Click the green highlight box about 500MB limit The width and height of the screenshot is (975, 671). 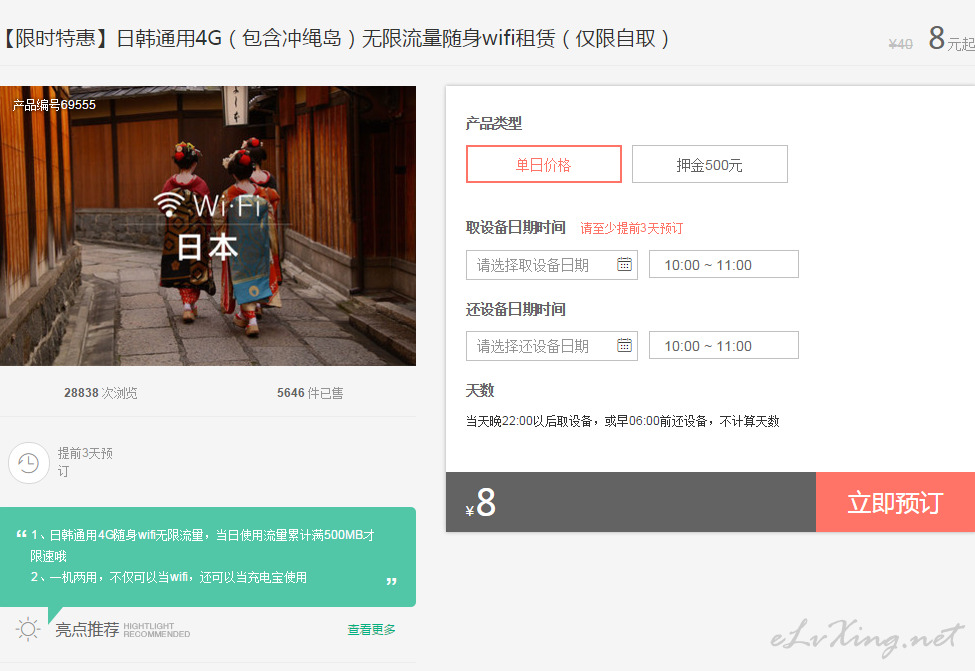click(208, 557)
